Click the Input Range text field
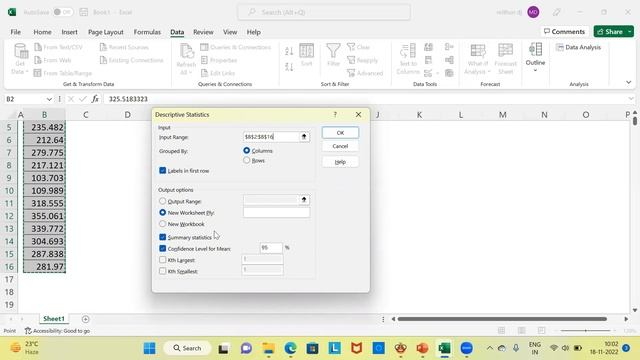Screen dimensions: 640x360 pyautogui.click(x=271, y=137)
